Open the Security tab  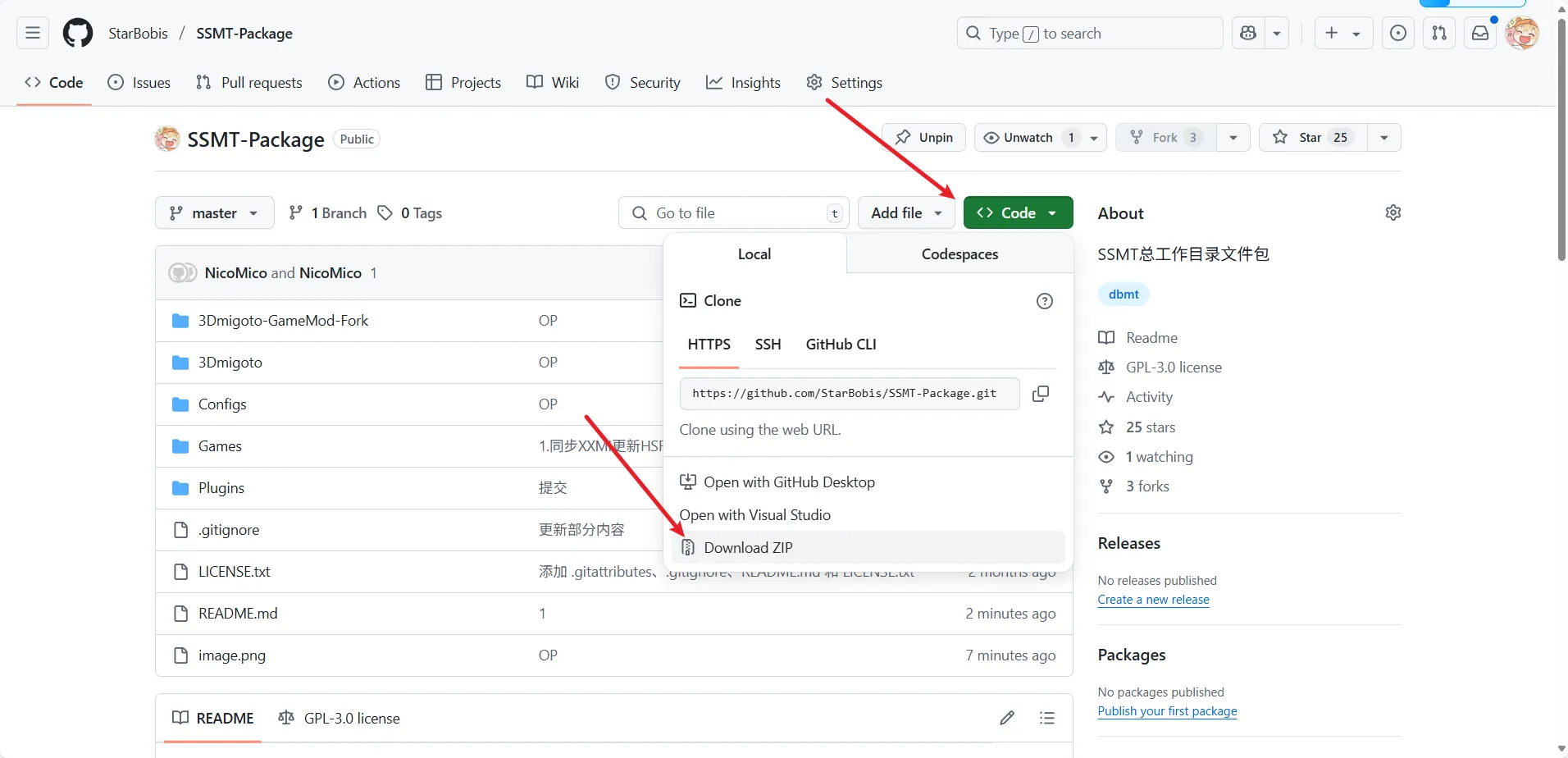643,82
